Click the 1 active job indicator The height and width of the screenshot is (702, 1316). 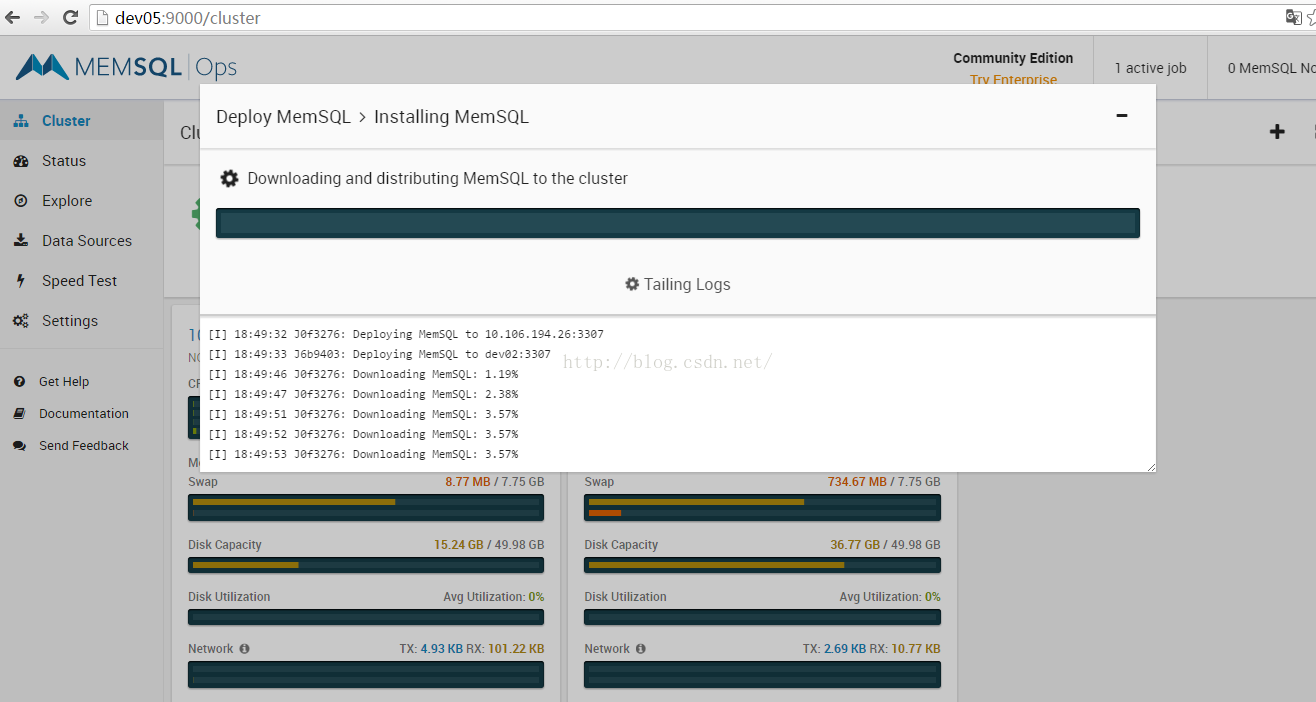pyautogui.click(x=1150, y=68)
